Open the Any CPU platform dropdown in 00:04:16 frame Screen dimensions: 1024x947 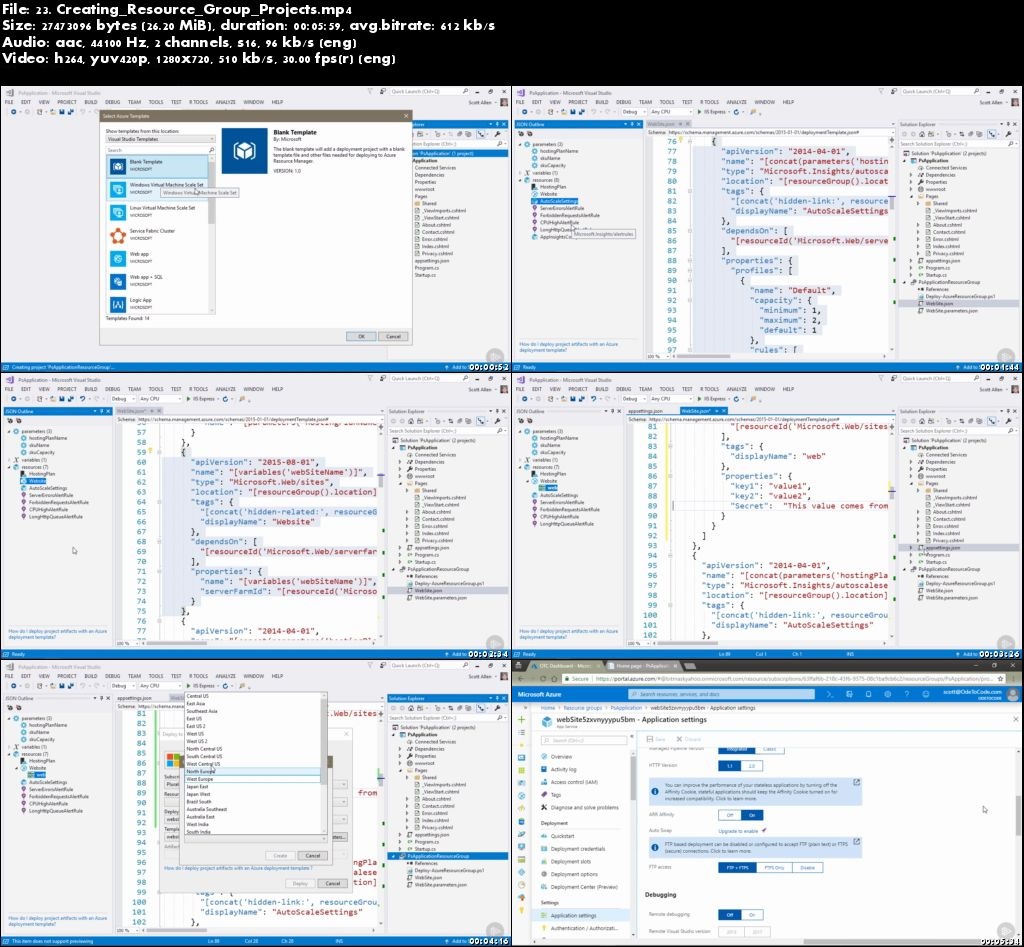click(x=159, y=686)
